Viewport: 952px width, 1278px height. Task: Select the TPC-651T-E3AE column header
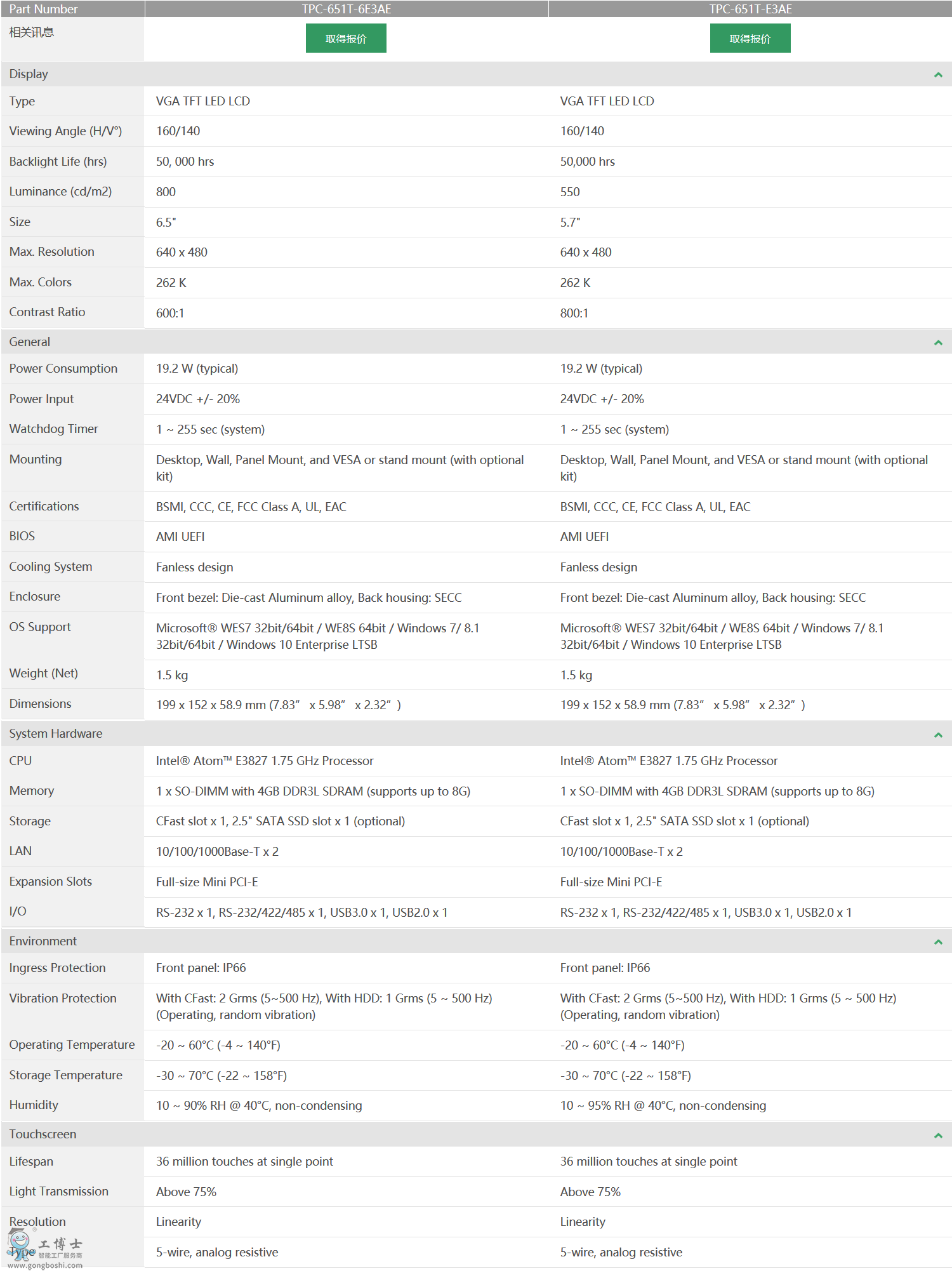tap(750, 9)
